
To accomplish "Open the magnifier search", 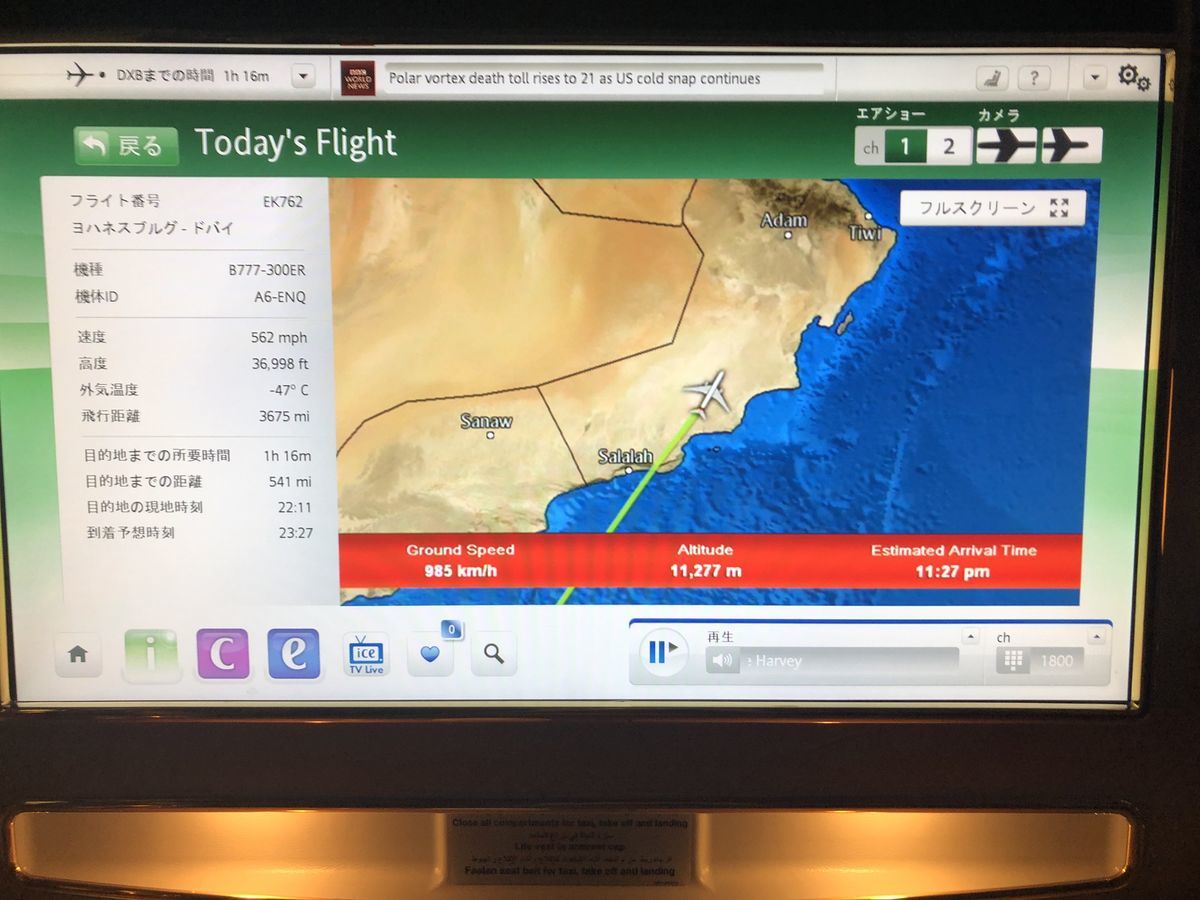I will click(x=494, y=654).
